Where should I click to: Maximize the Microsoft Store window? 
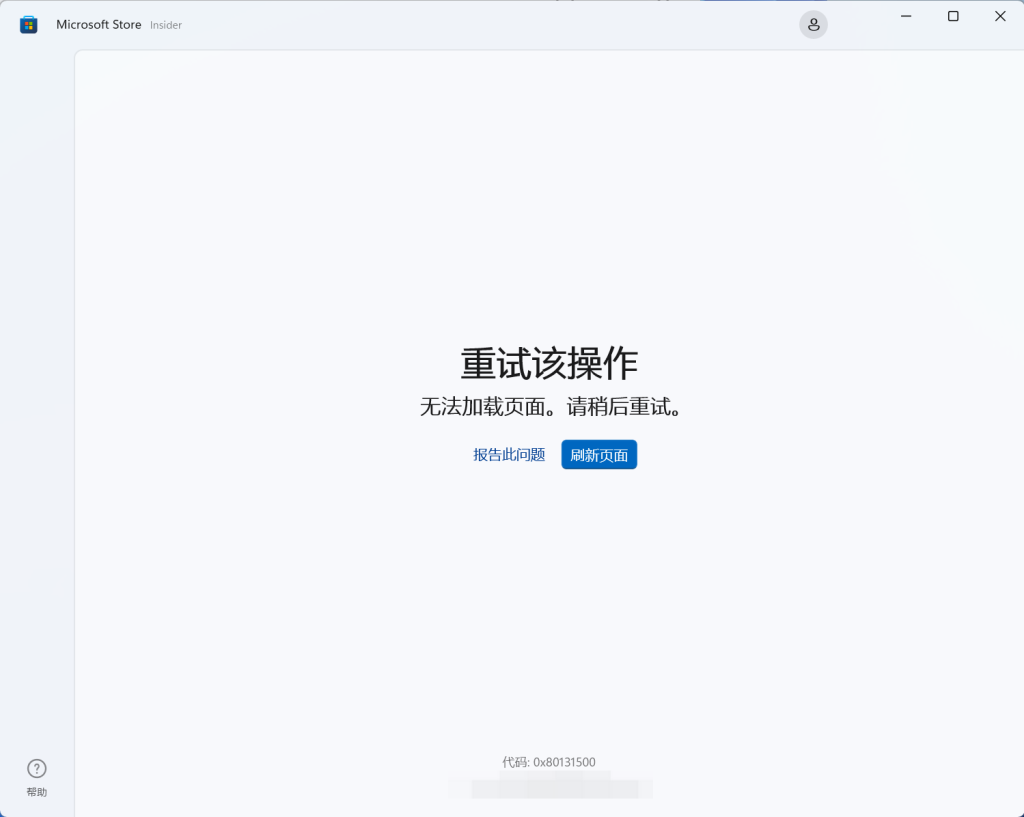(953, 16)
